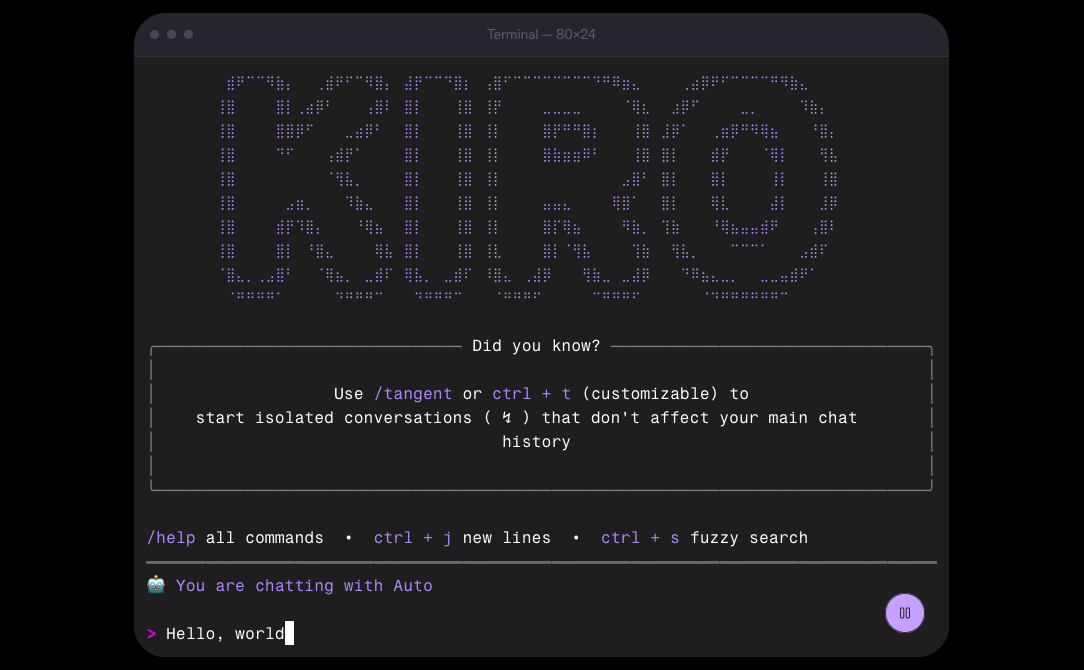Select the /help command text

click(x=171, y=538)
